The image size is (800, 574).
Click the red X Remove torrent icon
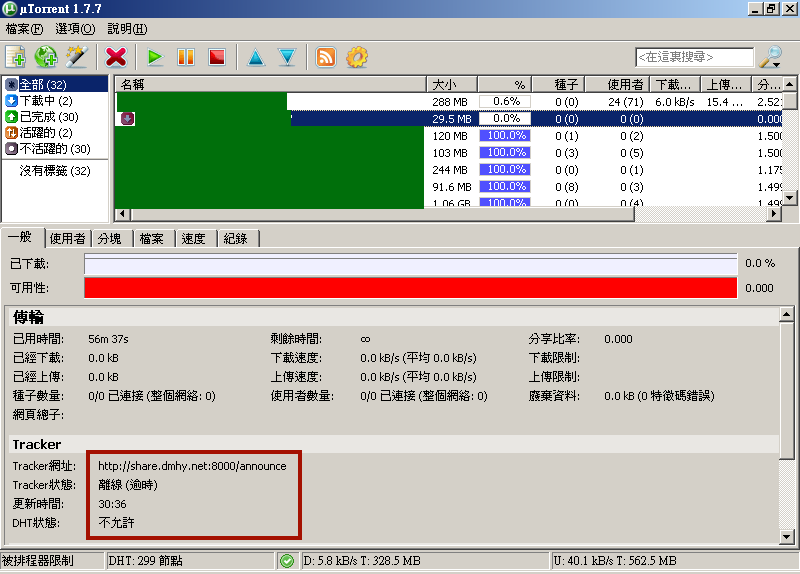click(116, 57)
